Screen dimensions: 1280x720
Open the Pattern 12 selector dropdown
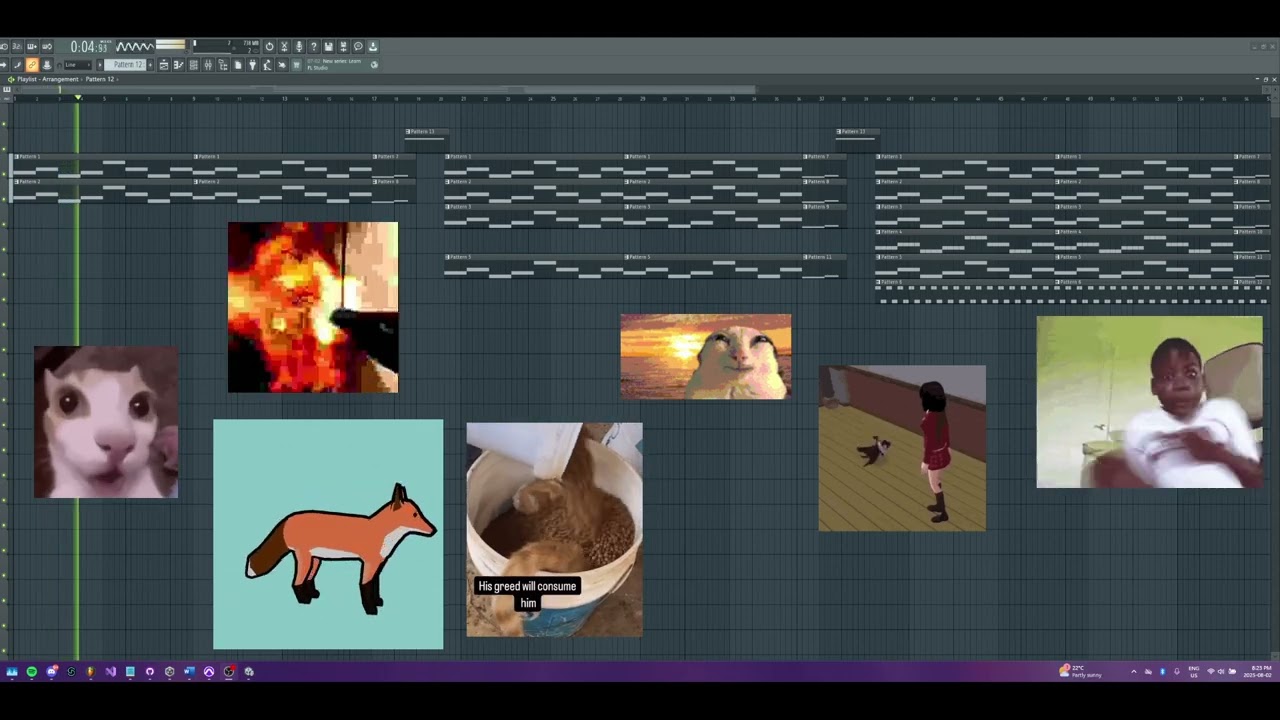tap(127, 65)
